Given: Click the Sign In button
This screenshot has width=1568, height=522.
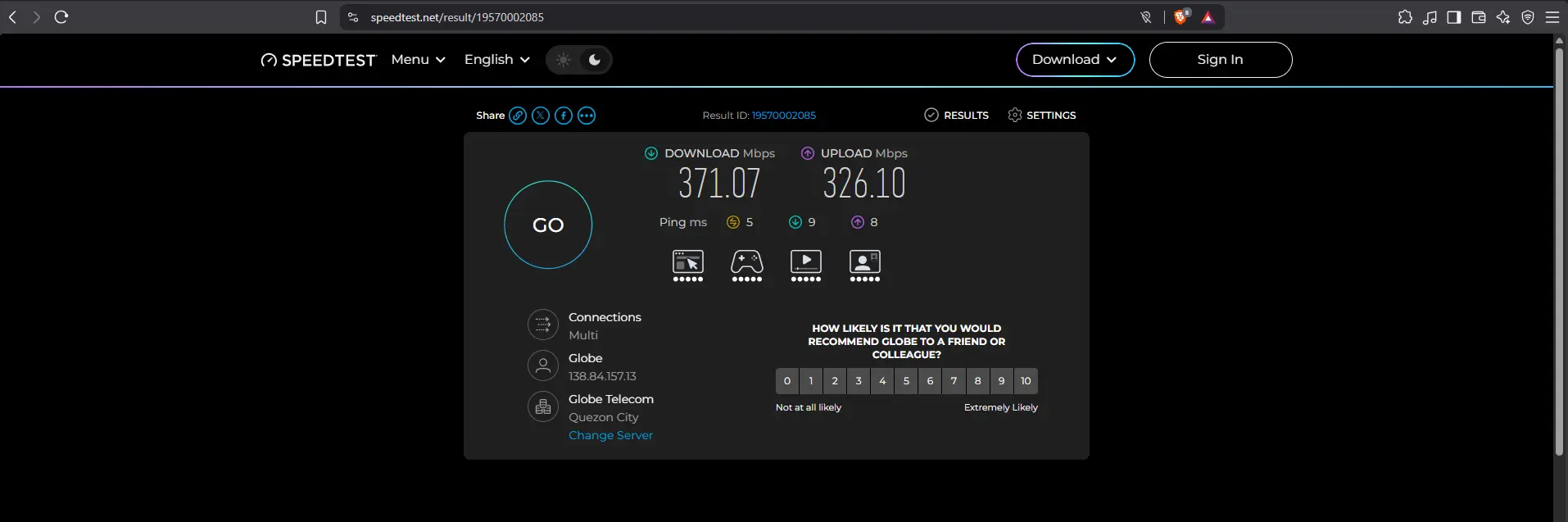Looking at the screenshot, I should pyautogui.click(x=1221, y=60).
